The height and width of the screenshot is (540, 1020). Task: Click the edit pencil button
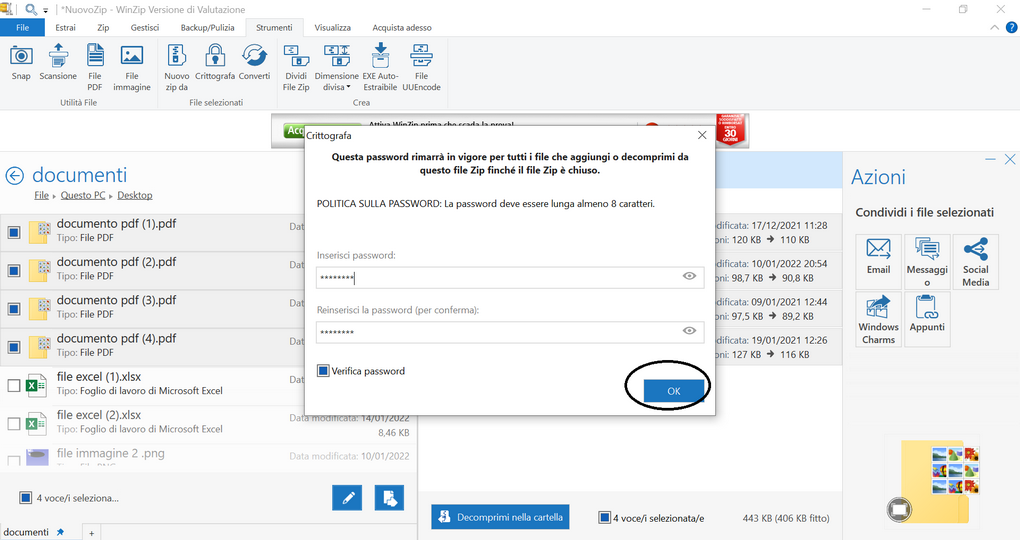pos(347,498)
